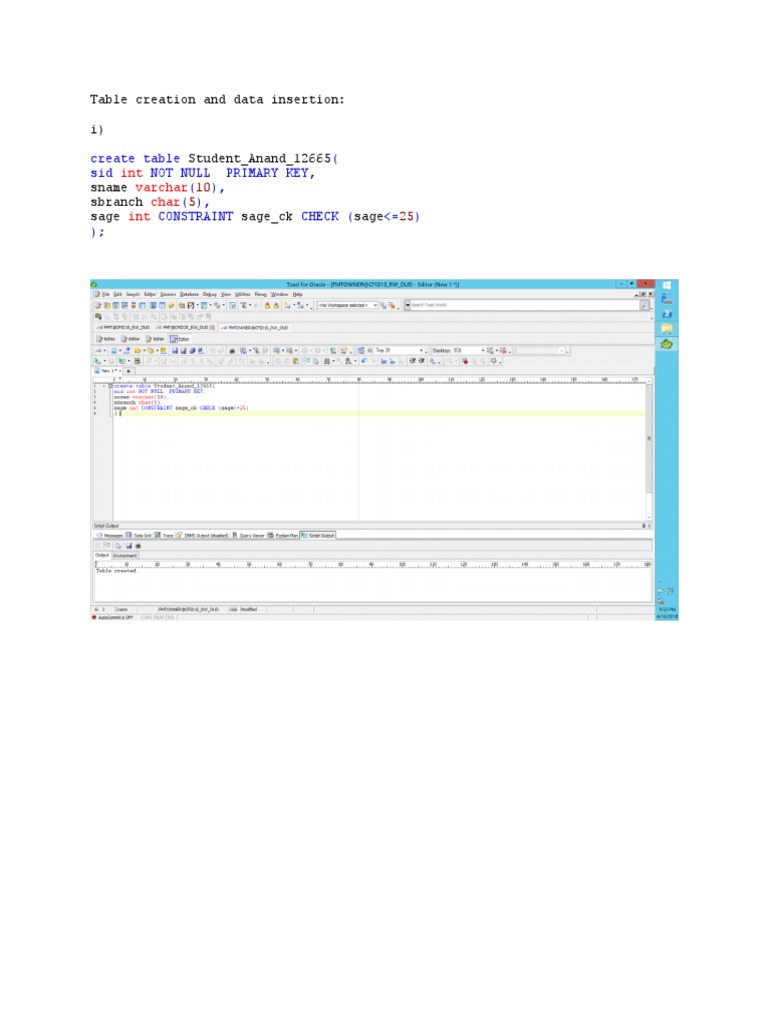Switch to the Data Grid tab
The width and height of the screenshot is (768, 1024).
pyautogui.click(x=138, y=536)
